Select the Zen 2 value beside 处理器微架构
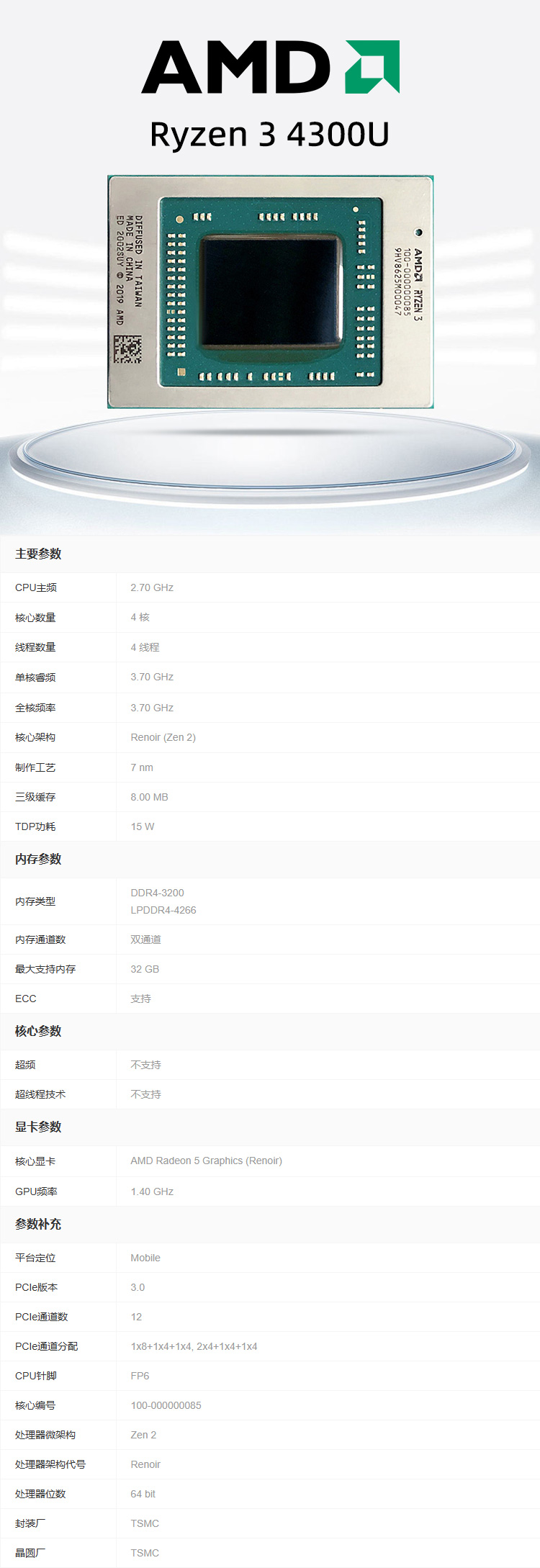The height and width of the screenshot is (1568, 540). click(x=143, y=1435)
